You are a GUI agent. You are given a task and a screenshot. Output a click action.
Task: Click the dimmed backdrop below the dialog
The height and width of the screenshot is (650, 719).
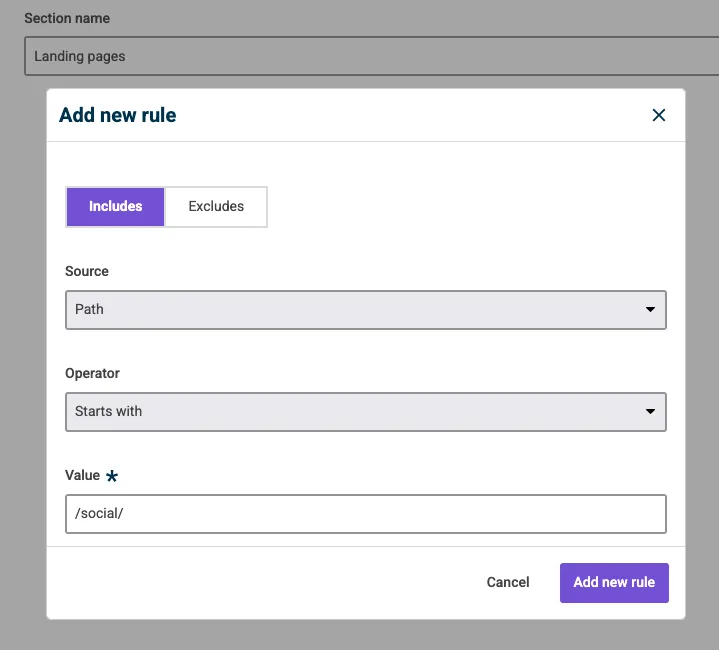click(x=360, y=635)
